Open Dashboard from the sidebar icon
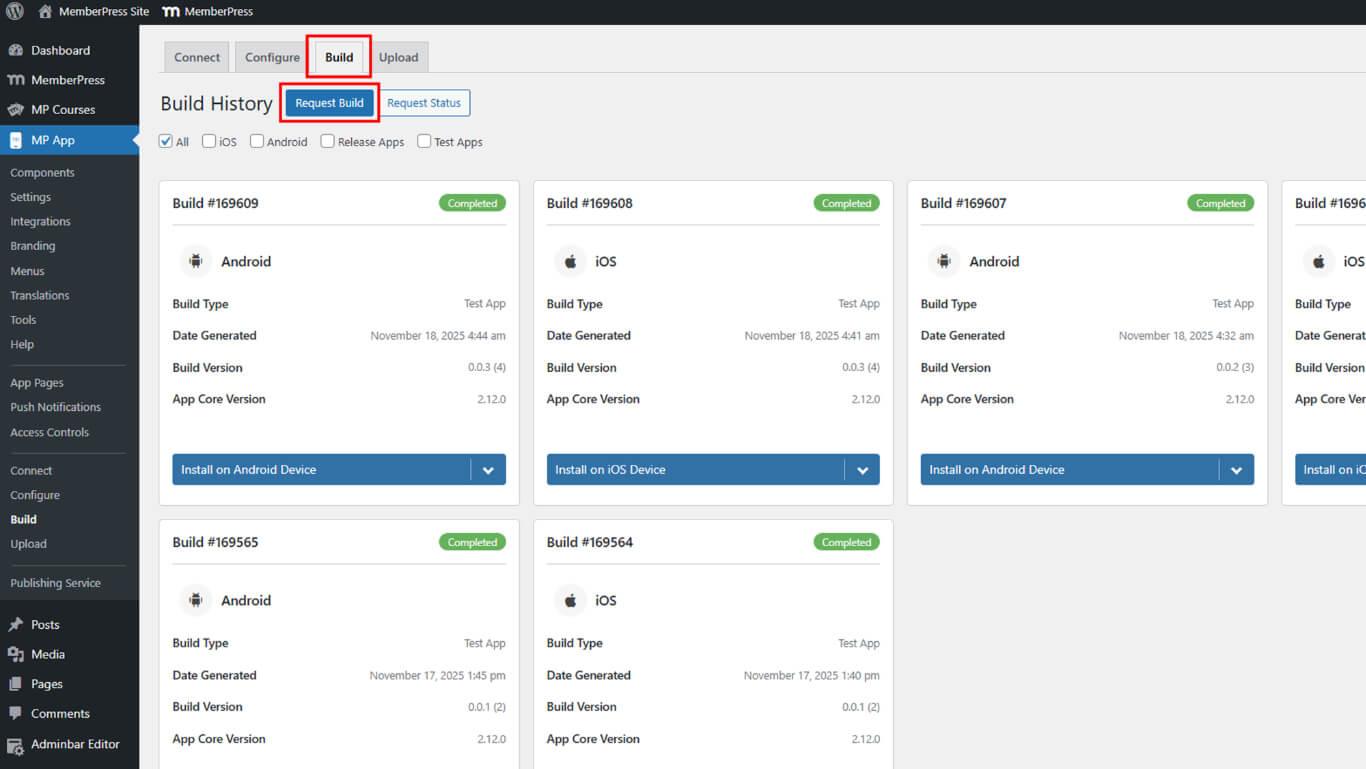The width and height of the screenshot is (1366, 769). tap(15, 50)
